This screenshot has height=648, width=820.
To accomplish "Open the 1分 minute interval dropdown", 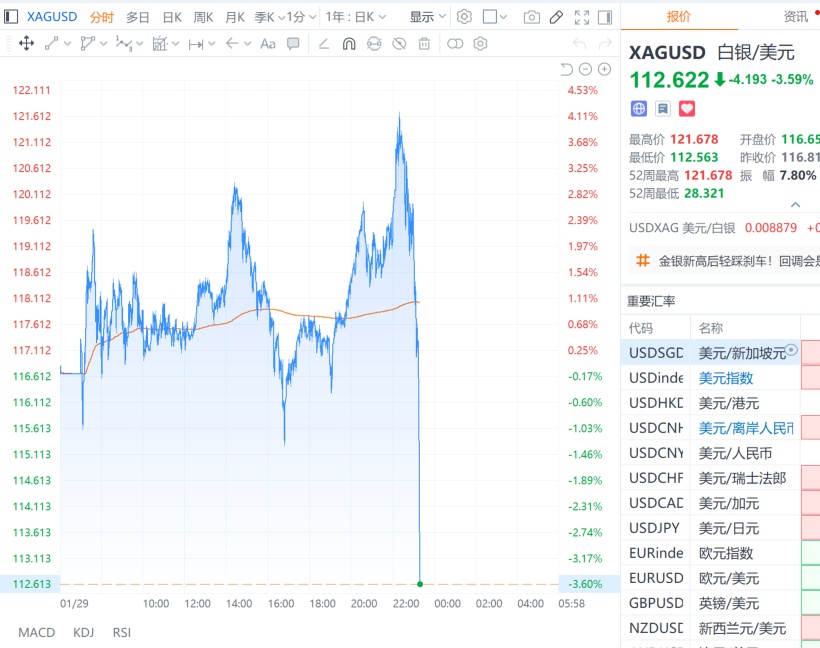I will [x=301, y=17].
